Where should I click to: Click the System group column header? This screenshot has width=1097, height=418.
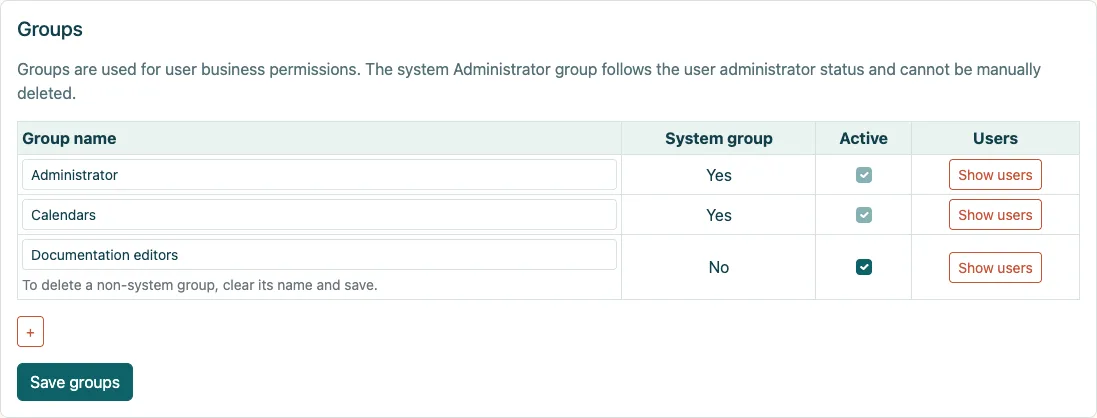(719, 139)
